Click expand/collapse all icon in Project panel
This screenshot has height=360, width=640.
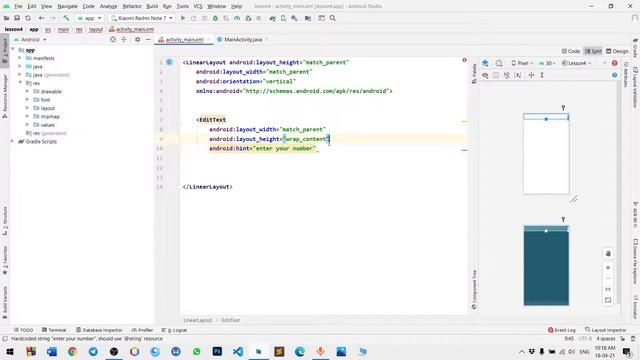[124, 40]
